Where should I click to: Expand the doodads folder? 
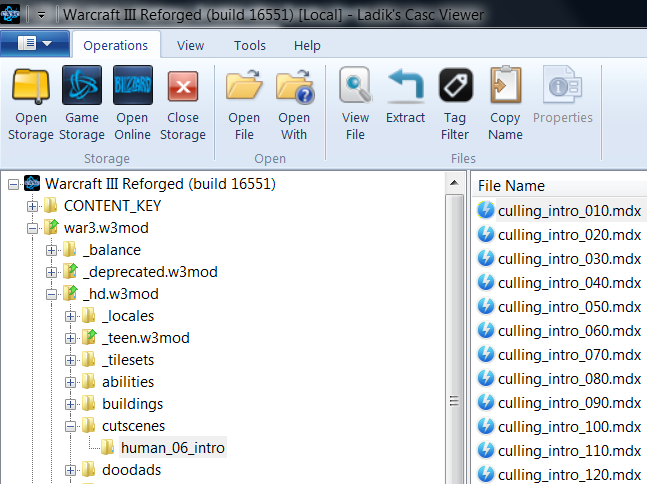coord(71,470)
